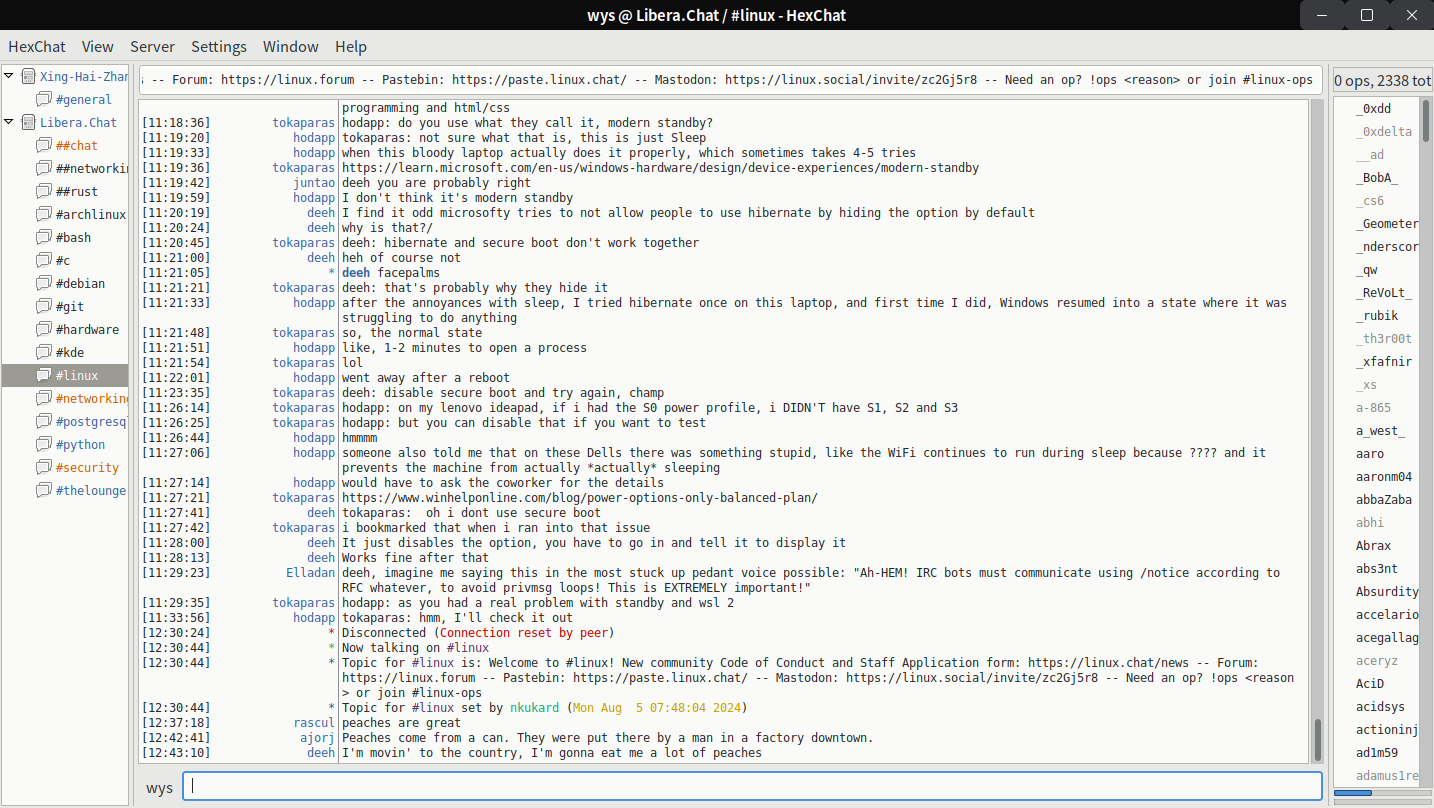Viewport: 1434px width, 808px height.
Task: Click the wys nickname button
Action: click(159, 787)
